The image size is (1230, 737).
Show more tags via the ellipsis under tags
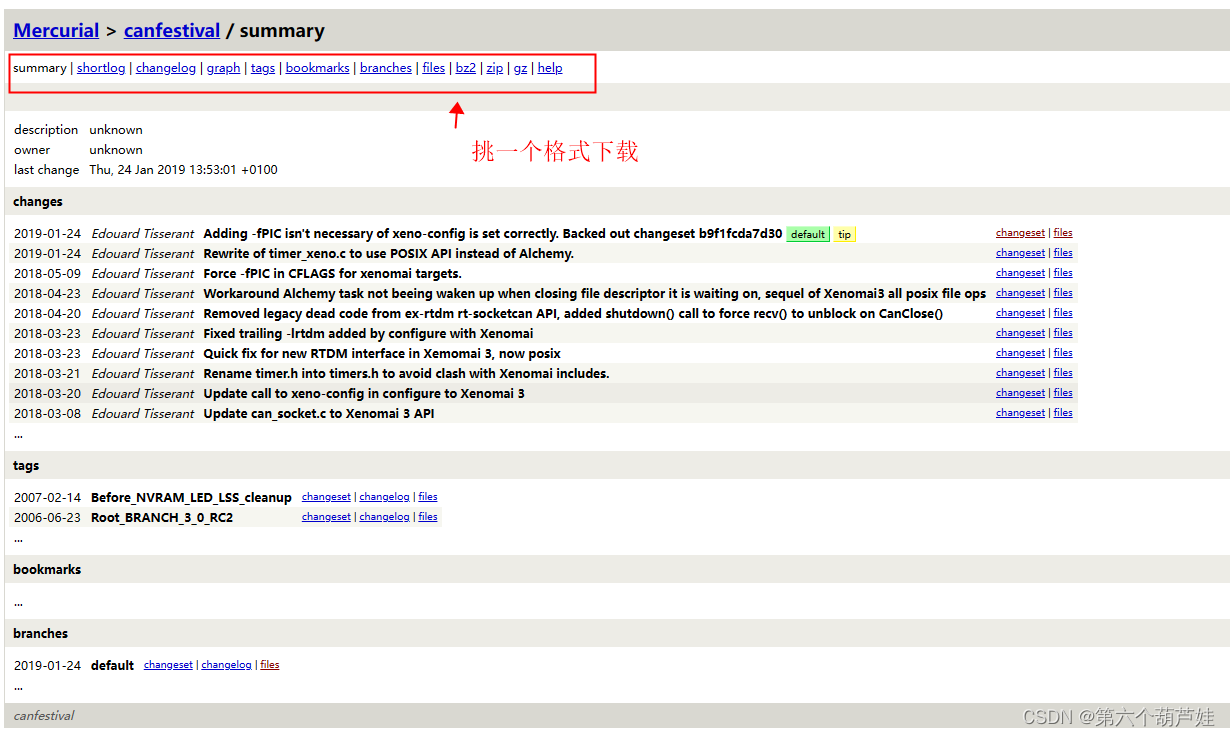click(18, 539)
